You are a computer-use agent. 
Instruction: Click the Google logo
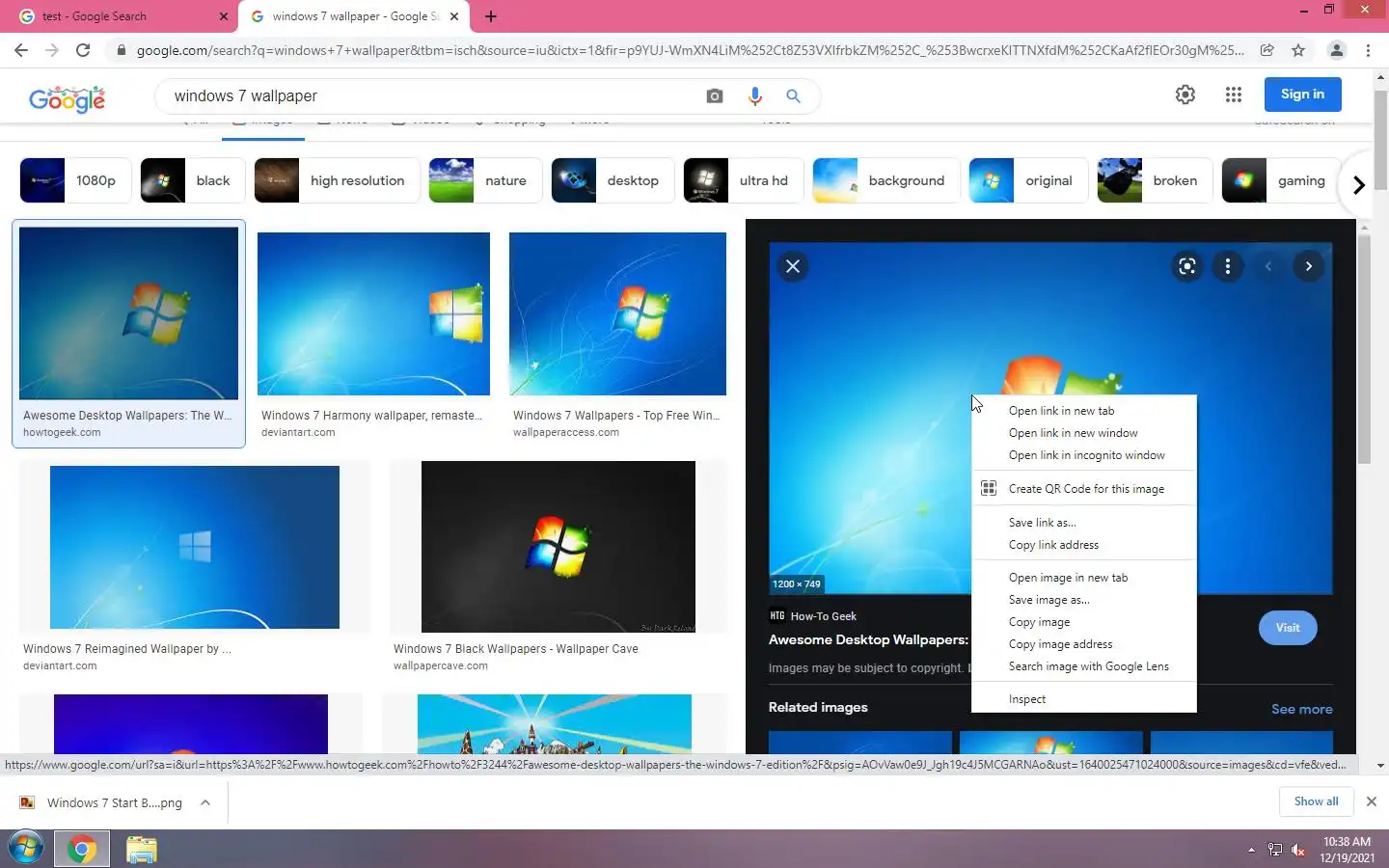(68, 97)
